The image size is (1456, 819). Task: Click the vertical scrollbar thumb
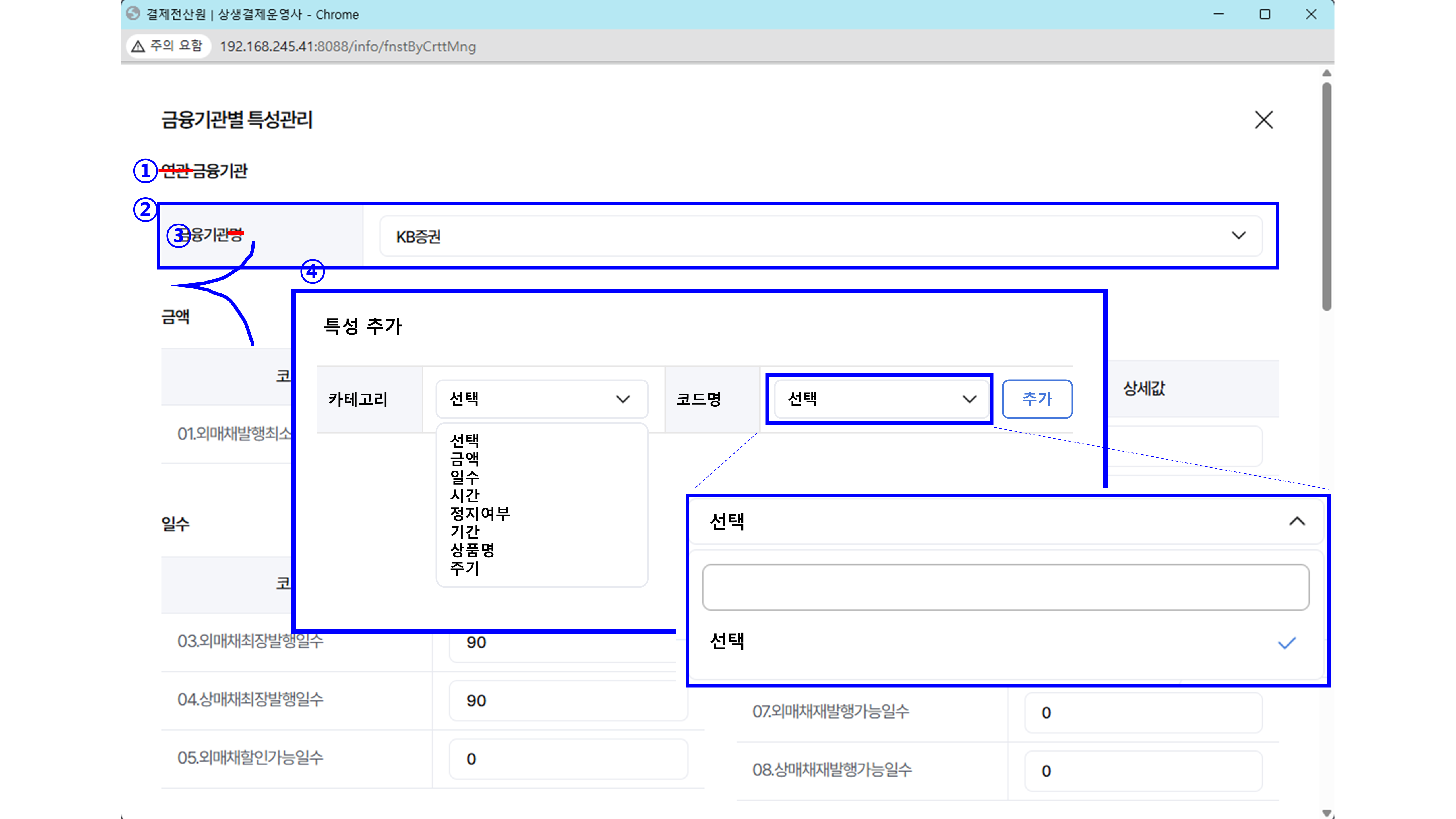(1327, 197)
